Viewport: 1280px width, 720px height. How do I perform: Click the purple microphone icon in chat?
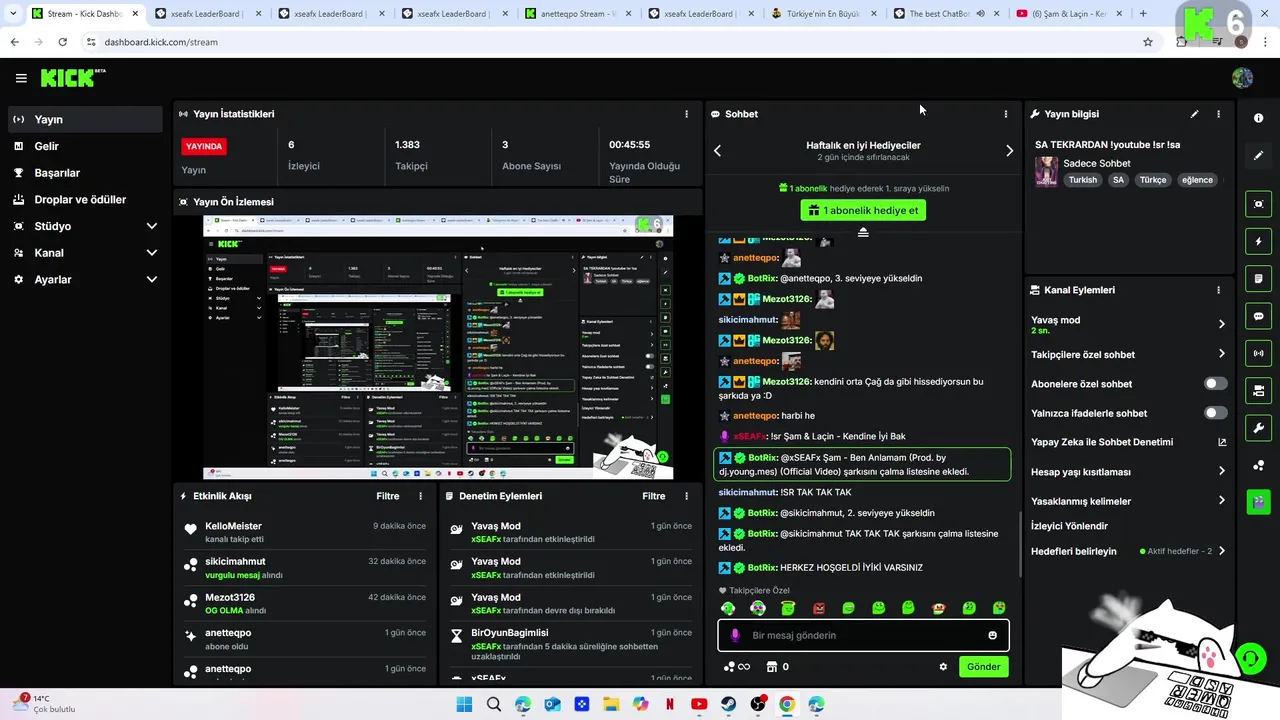(x=735, y=635)
